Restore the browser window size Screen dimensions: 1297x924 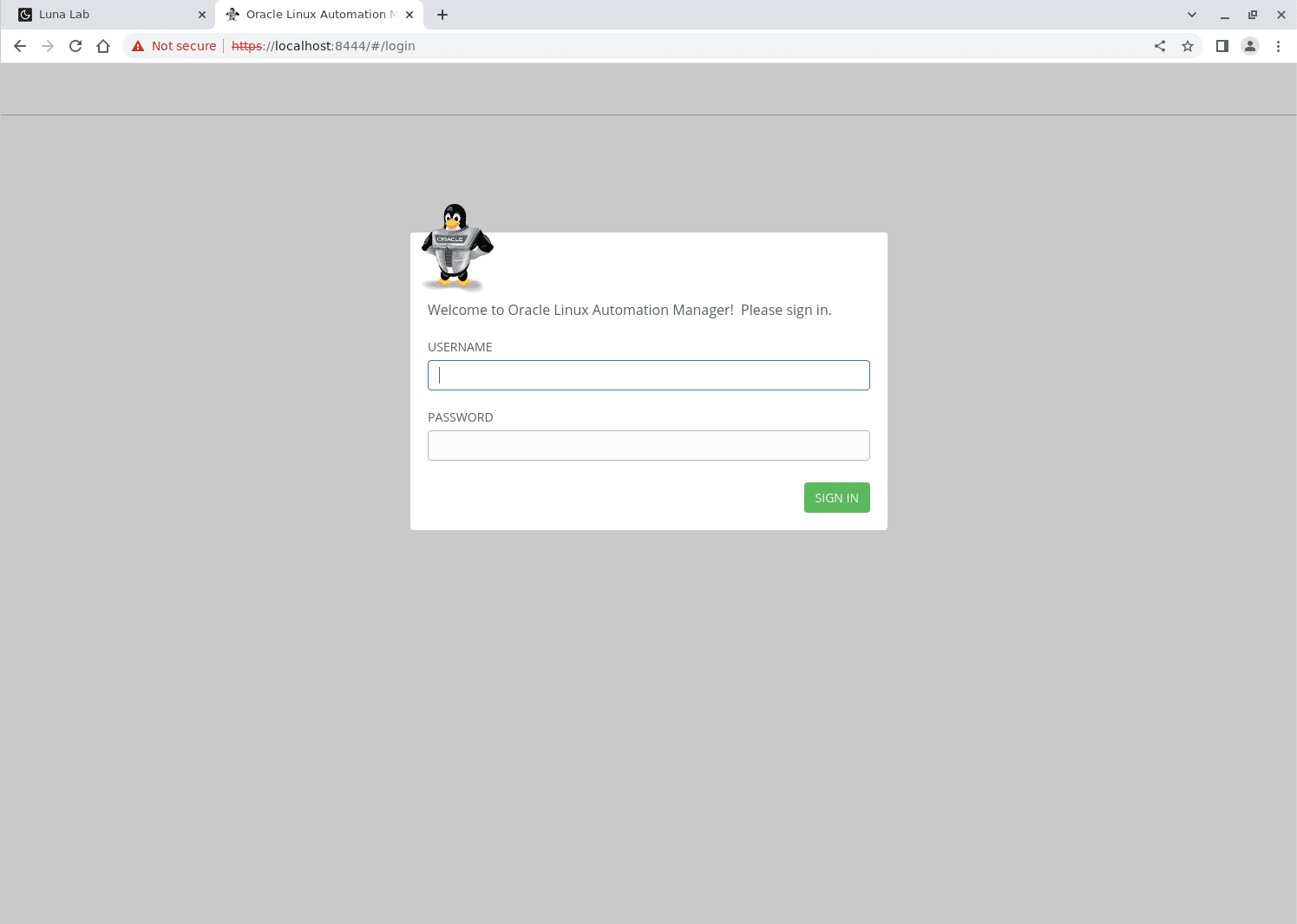pyautogui.click(x=1253, y=15)
